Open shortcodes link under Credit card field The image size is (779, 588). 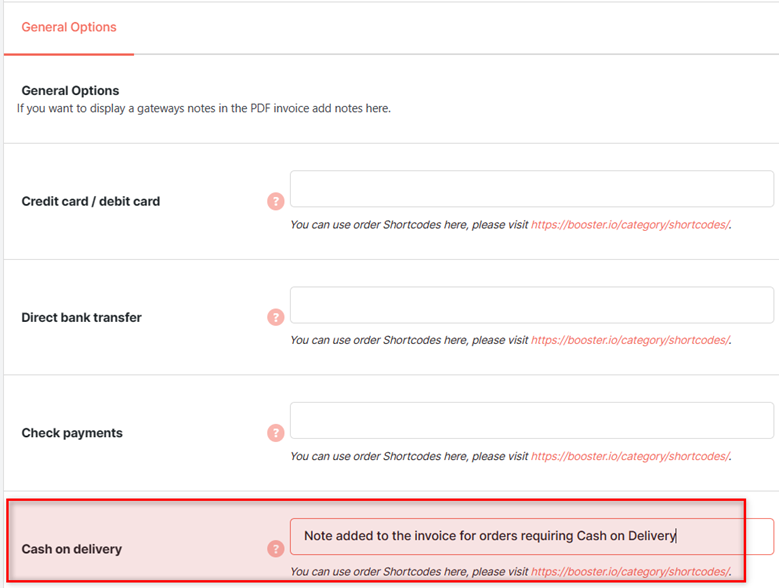coord(630,225)
